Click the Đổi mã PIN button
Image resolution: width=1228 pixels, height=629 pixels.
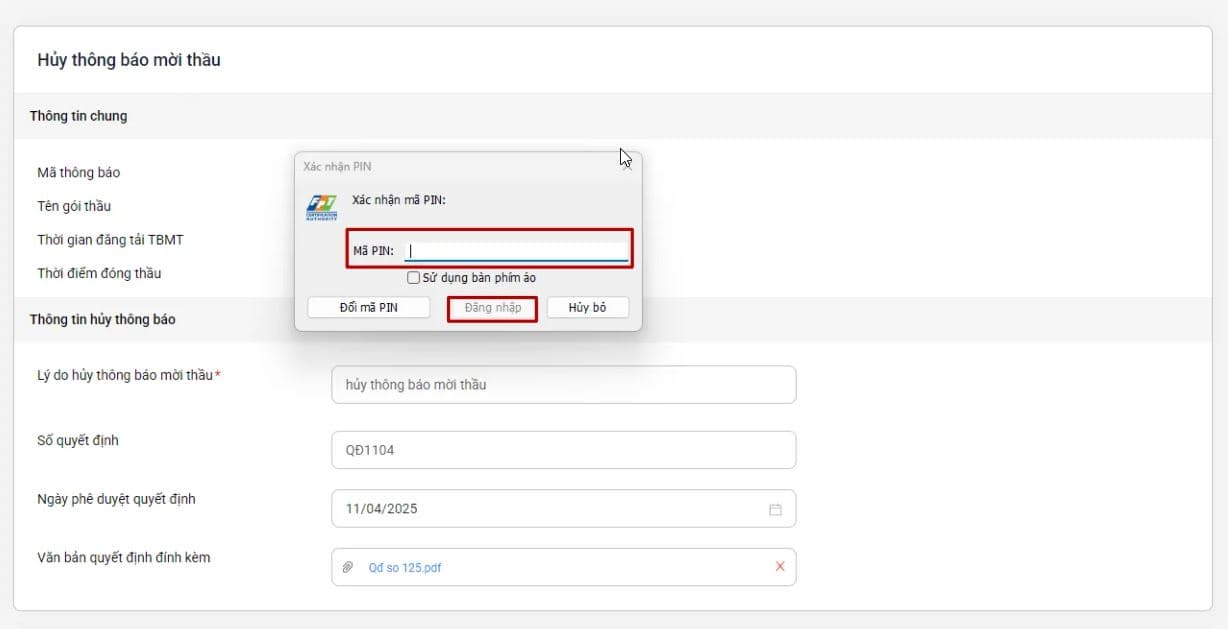click(369, 307)
